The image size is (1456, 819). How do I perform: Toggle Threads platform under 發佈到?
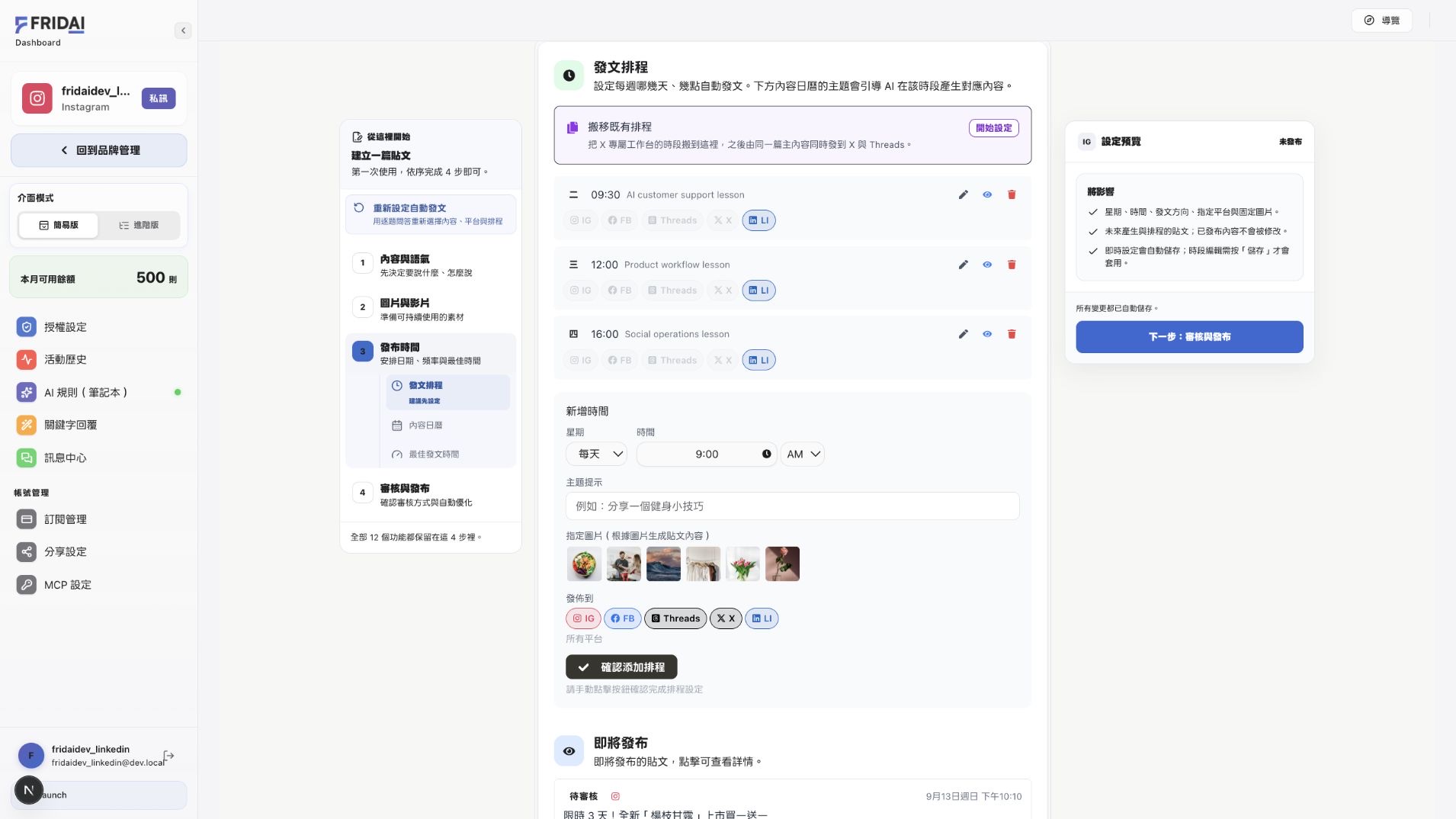tap(675, 618)
